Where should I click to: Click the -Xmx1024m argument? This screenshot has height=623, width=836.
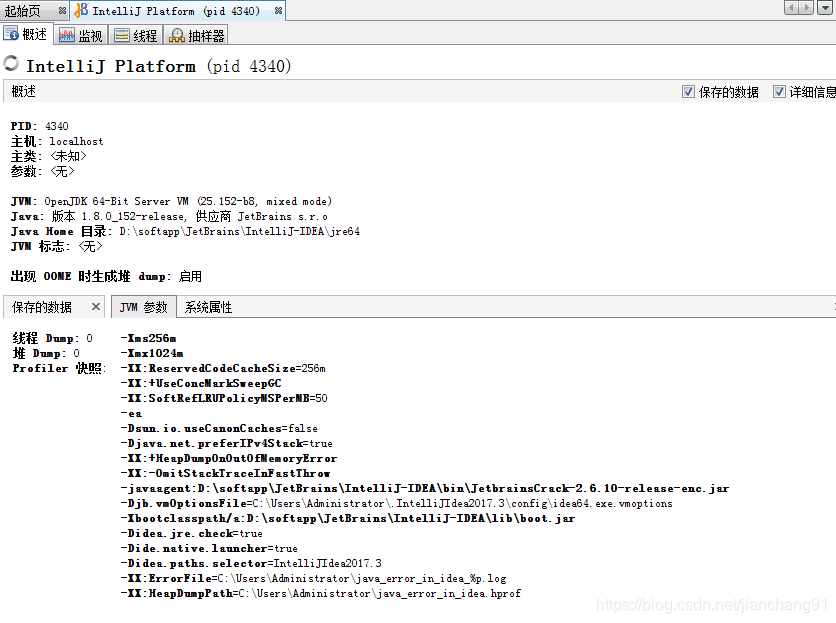point(151,353)
